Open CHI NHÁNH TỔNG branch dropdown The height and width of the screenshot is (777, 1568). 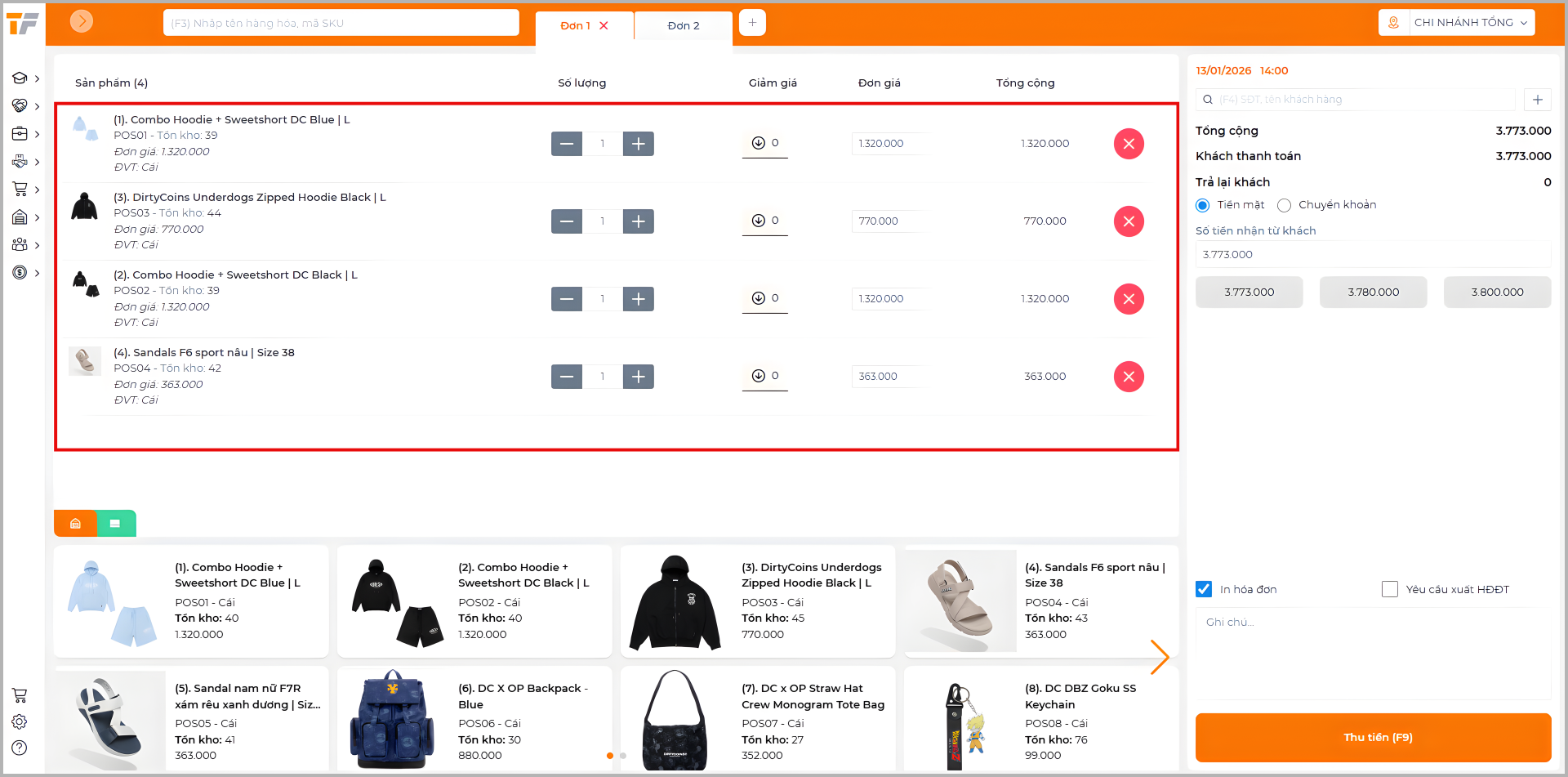point(1456,23)
